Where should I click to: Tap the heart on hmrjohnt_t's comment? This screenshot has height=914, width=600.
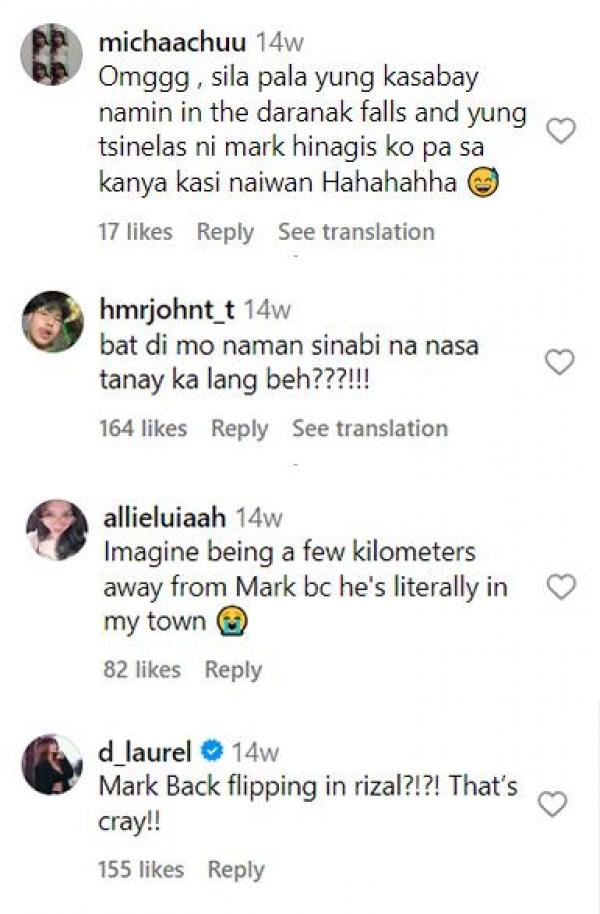(559, 361)
